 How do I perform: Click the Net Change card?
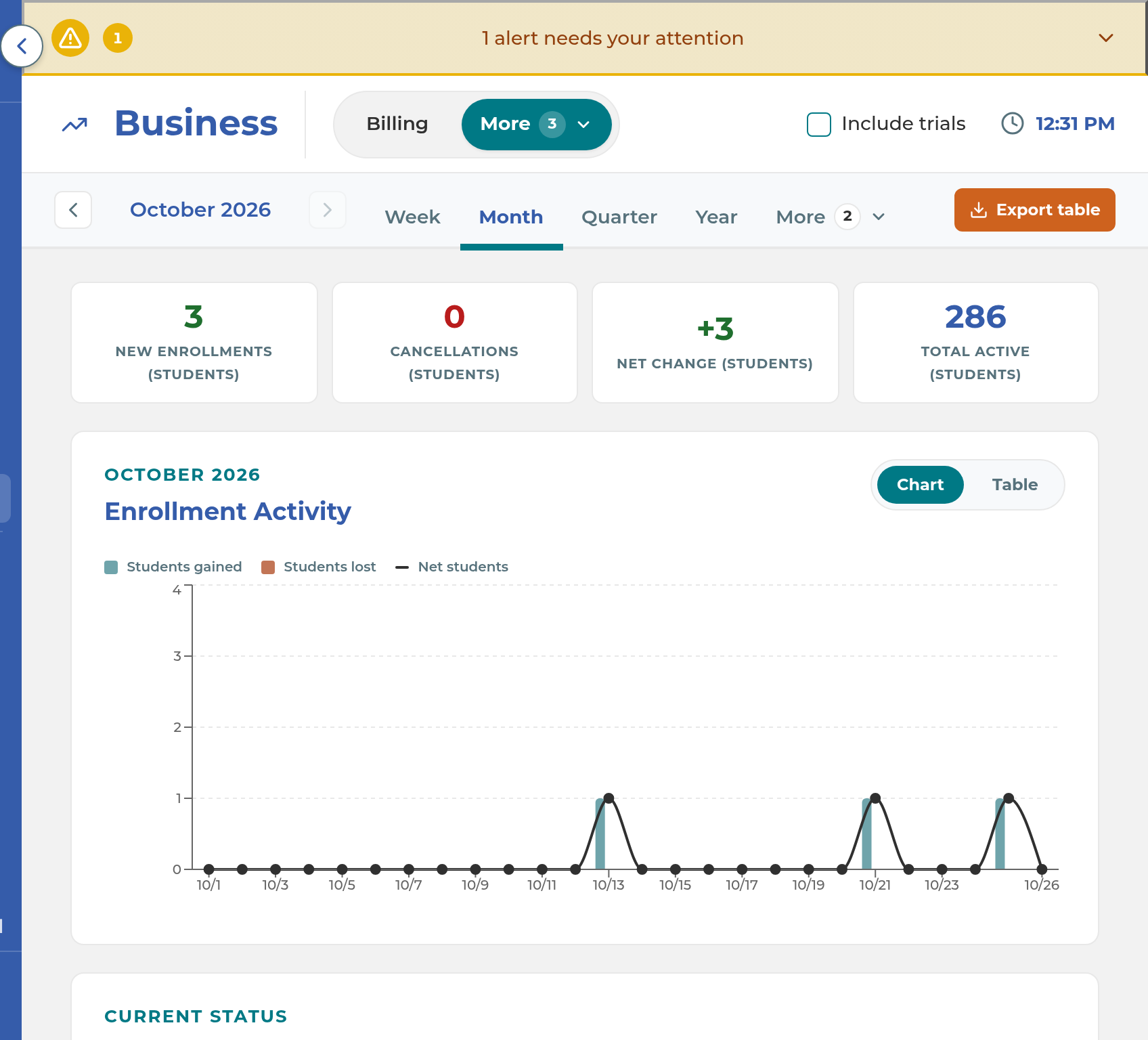[x=715, y=343]
